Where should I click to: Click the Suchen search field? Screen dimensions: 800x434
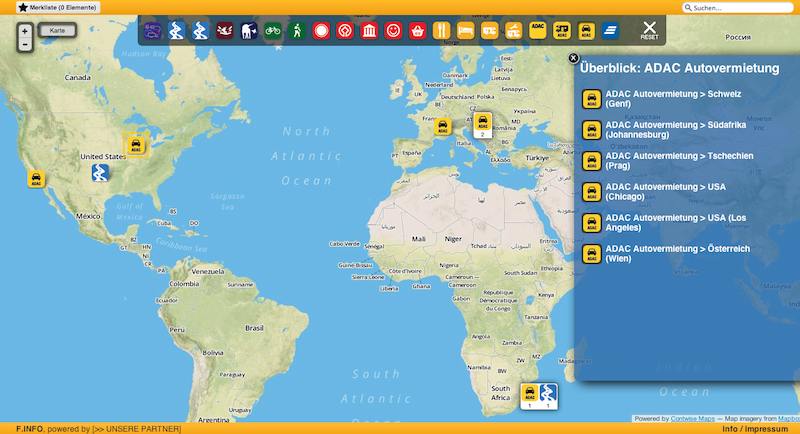click(x=738, y=8)
